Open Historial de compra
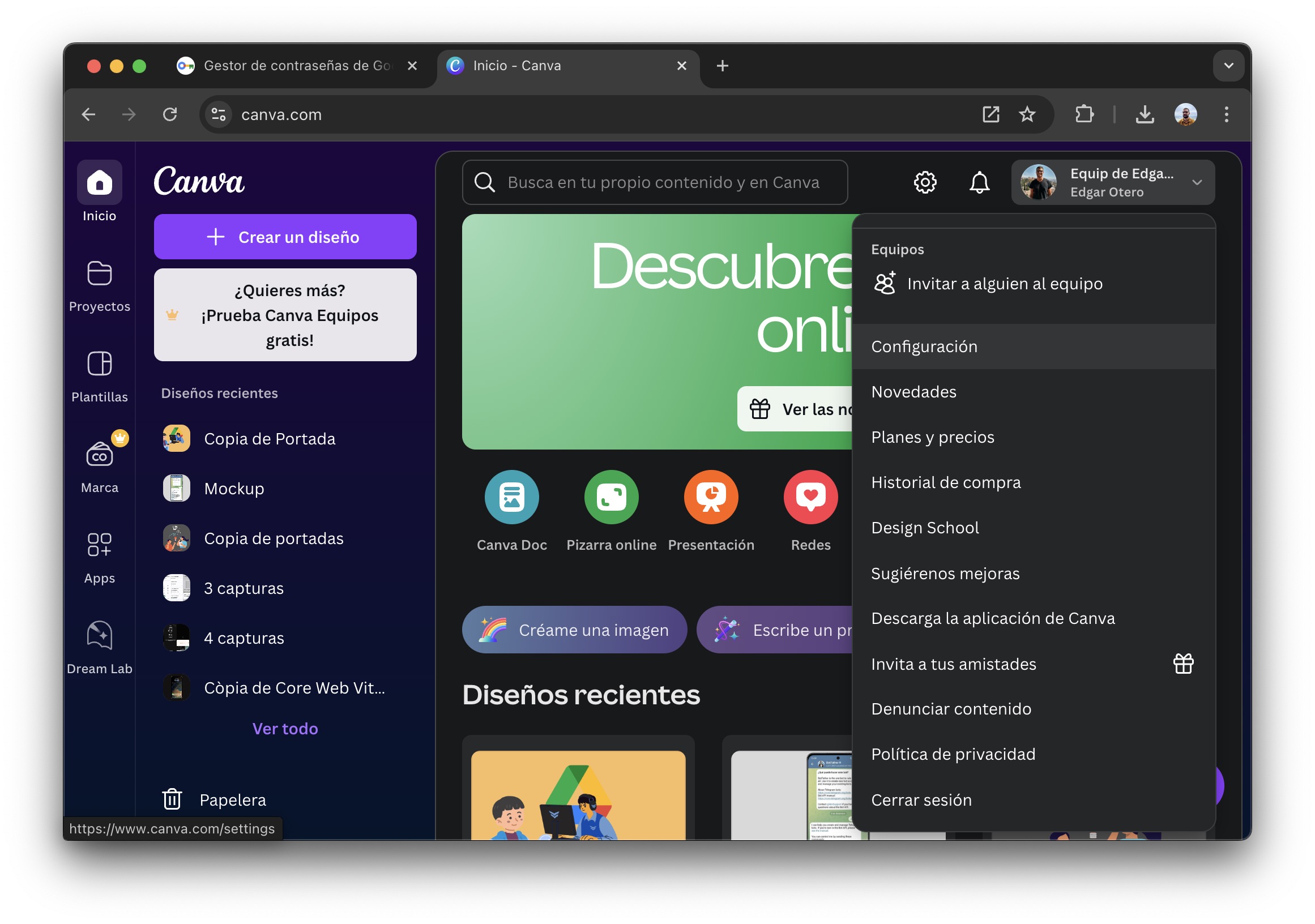The width and height of the screenshot is (1315, 924). click(1034, 482)
